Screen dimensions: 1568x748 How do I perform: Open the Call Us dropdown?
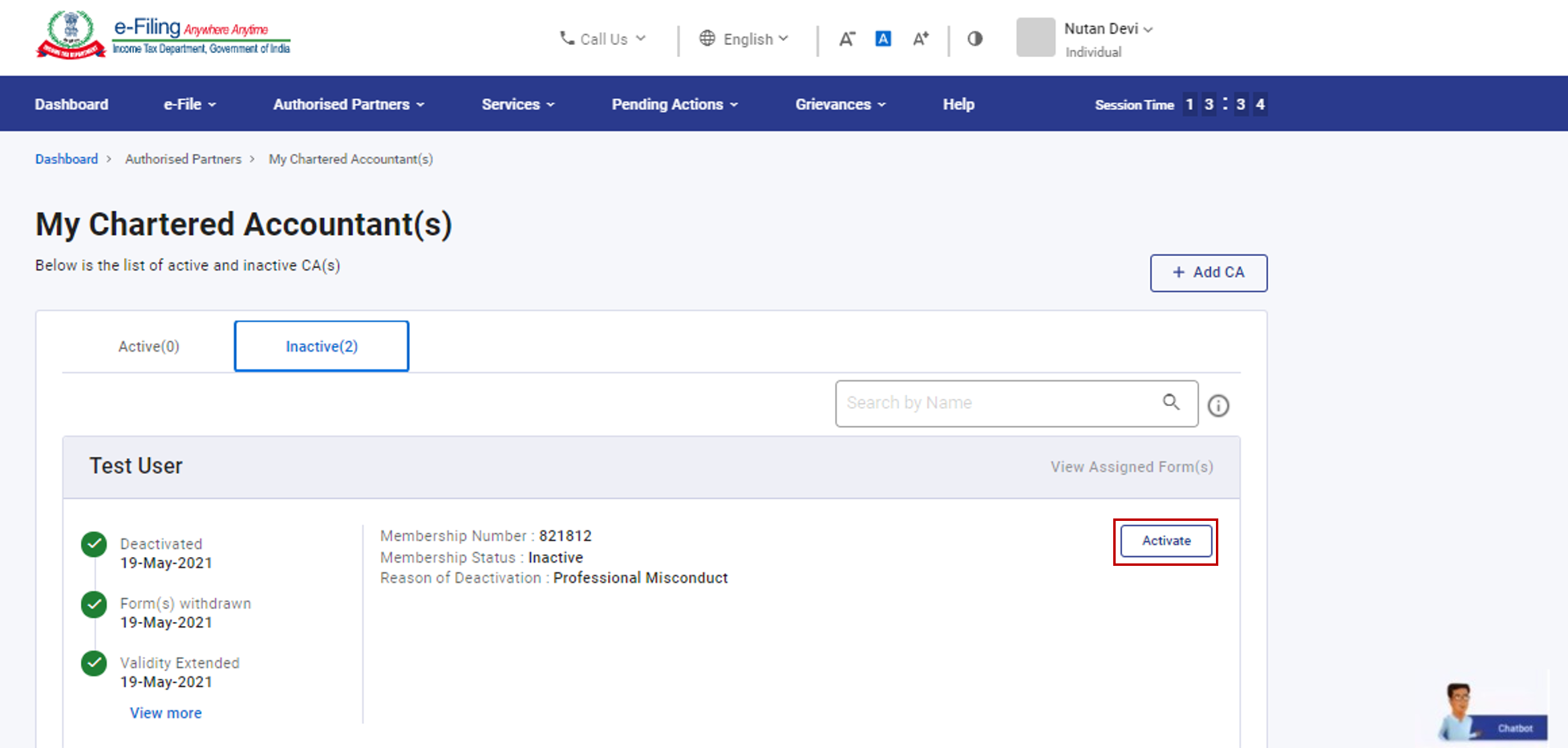pyautogui.click(x=602, y=39)
